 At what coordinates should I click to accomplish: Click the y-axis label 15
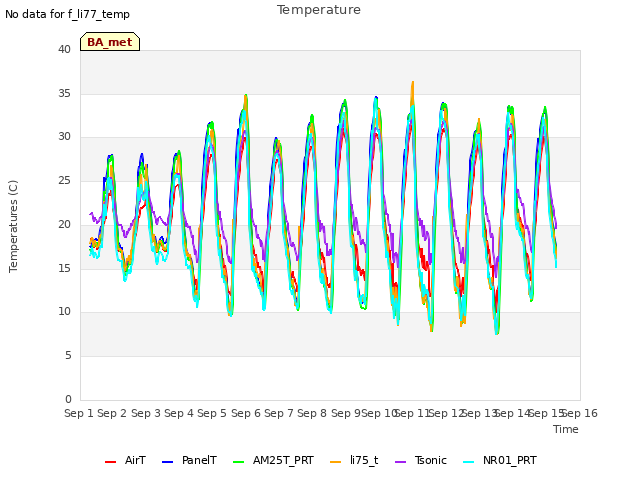click(64, 268)
